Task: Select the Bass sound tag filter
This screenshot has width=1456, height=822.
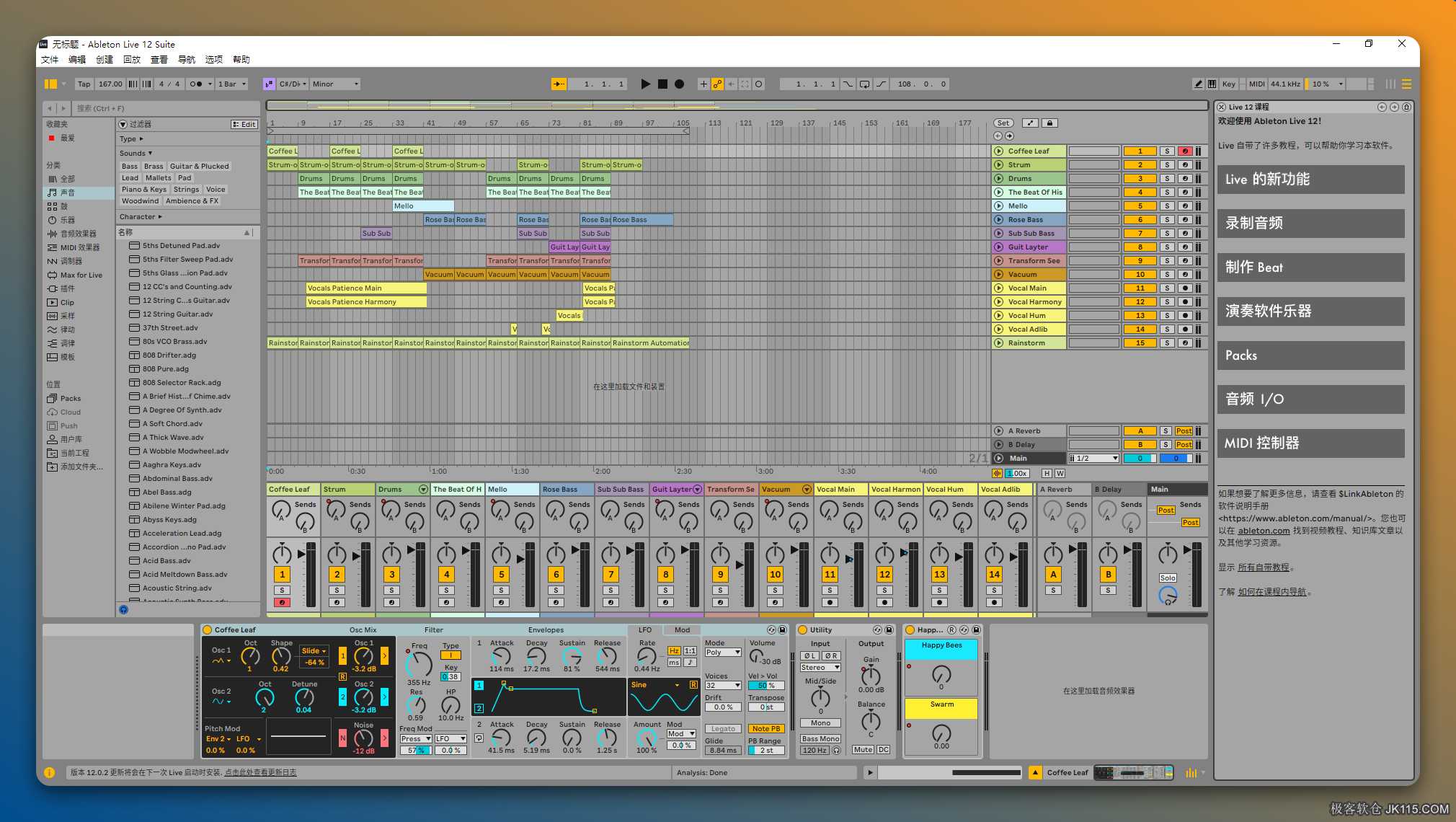Action: click(x=130, y=167)
